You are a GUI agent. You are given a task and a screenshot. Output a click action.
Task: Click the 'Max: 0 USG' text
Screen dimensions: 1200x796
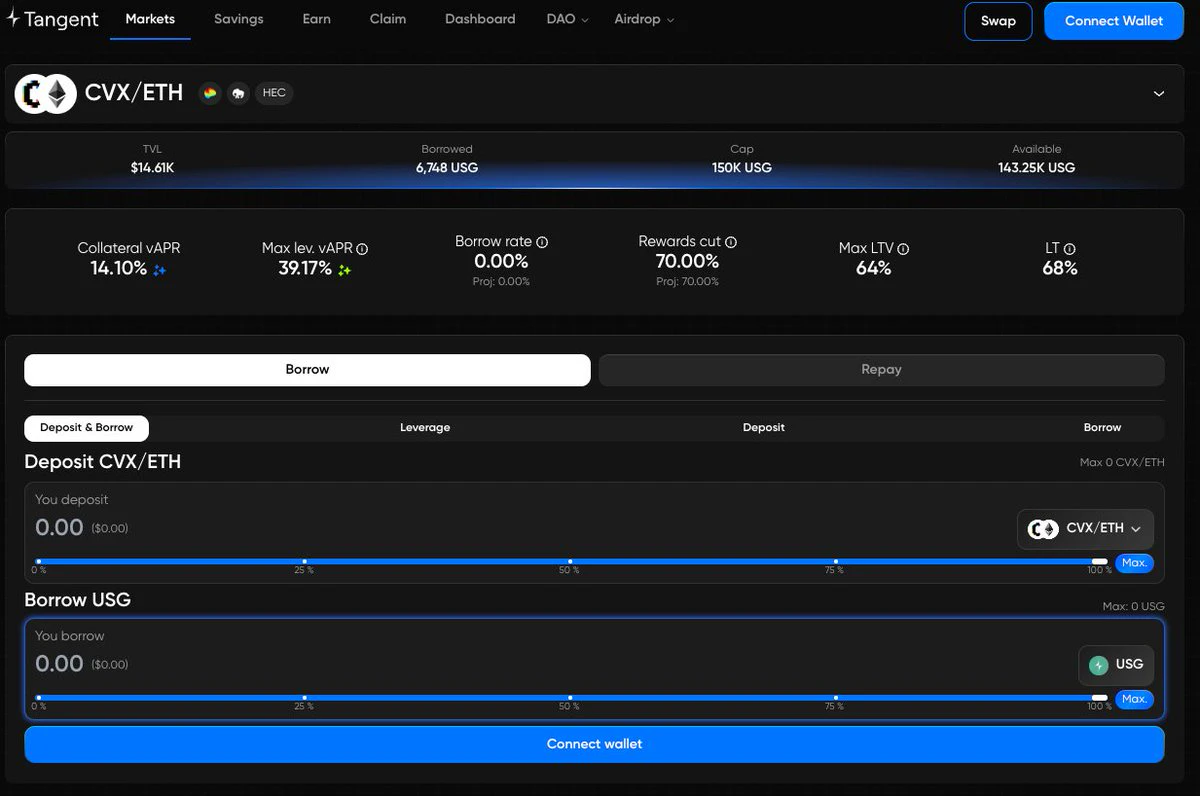pyautogui.click(x=1133, y=607)
